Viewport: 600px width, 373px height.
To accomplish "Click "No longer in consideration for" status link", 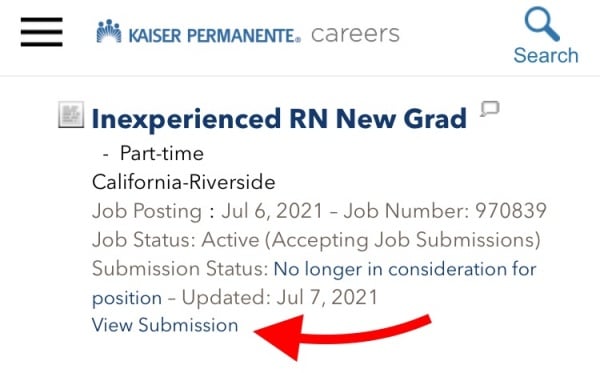I will 405,269.
